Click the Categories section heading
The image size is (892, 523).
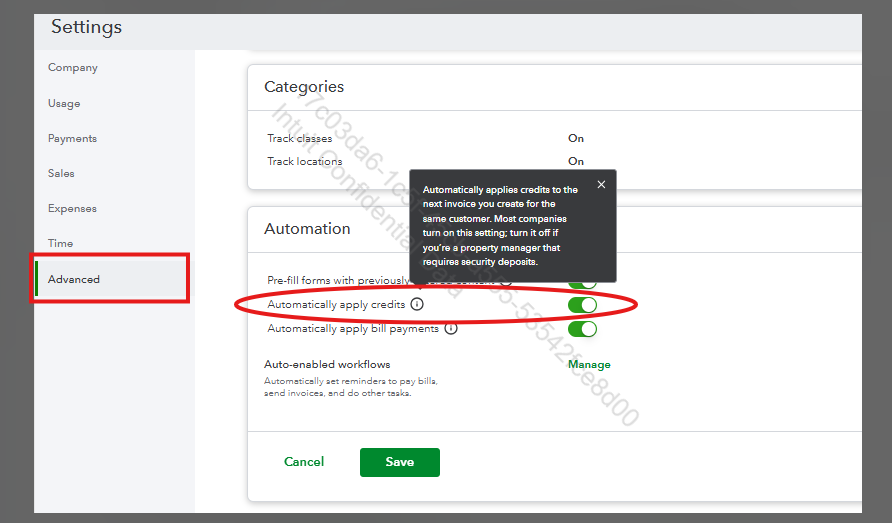304,87
